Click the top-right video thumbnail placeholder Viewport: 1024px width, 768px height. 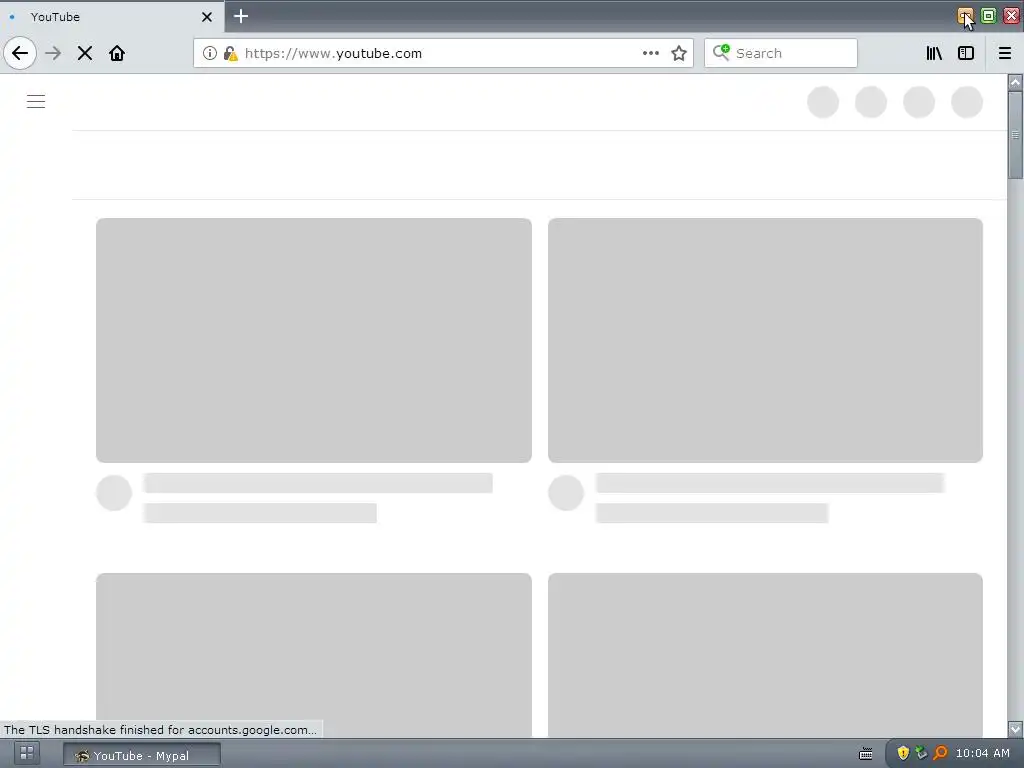point(765,340)
